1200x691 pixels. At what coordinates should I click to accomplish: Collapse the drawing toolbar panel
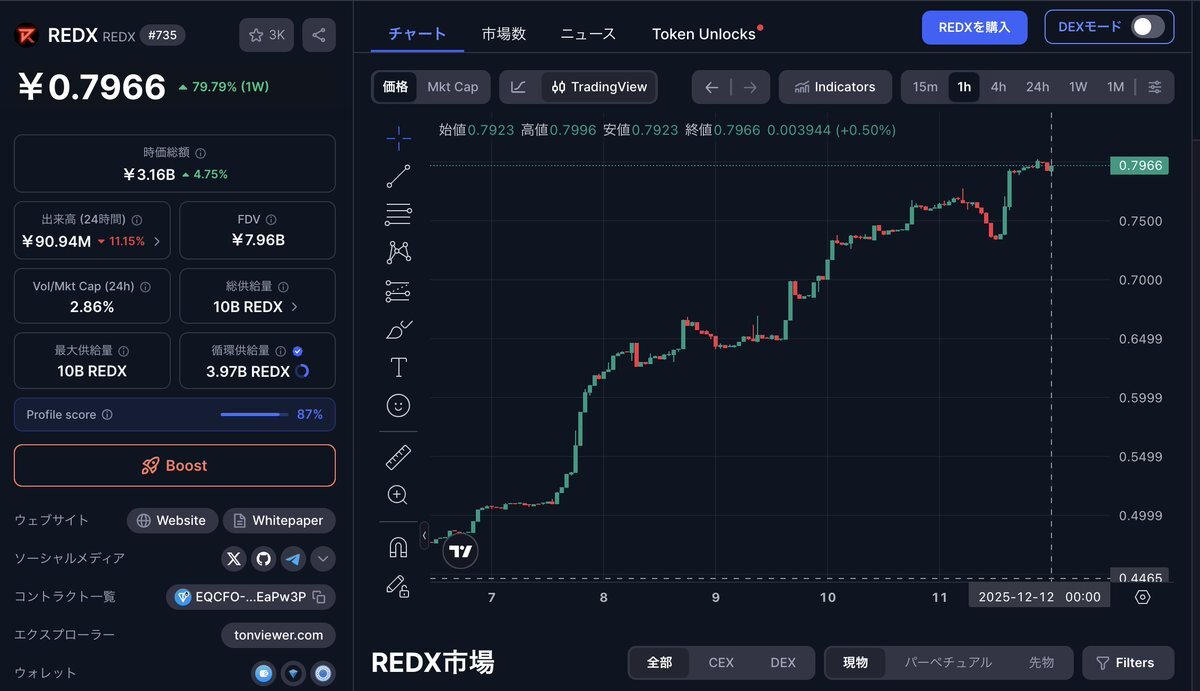point(424,536)
